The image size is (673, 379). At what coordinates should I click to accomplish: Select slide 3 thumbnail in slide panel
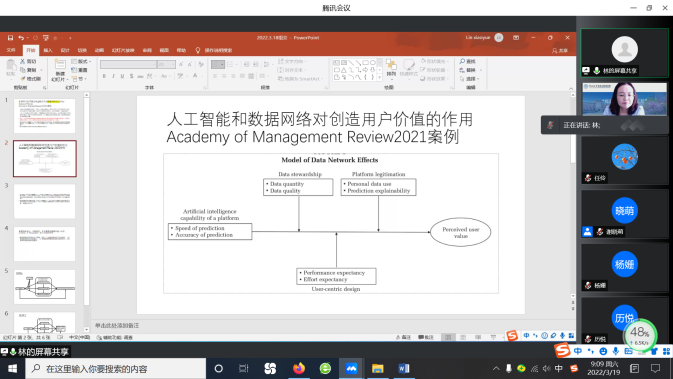[45, 201]
